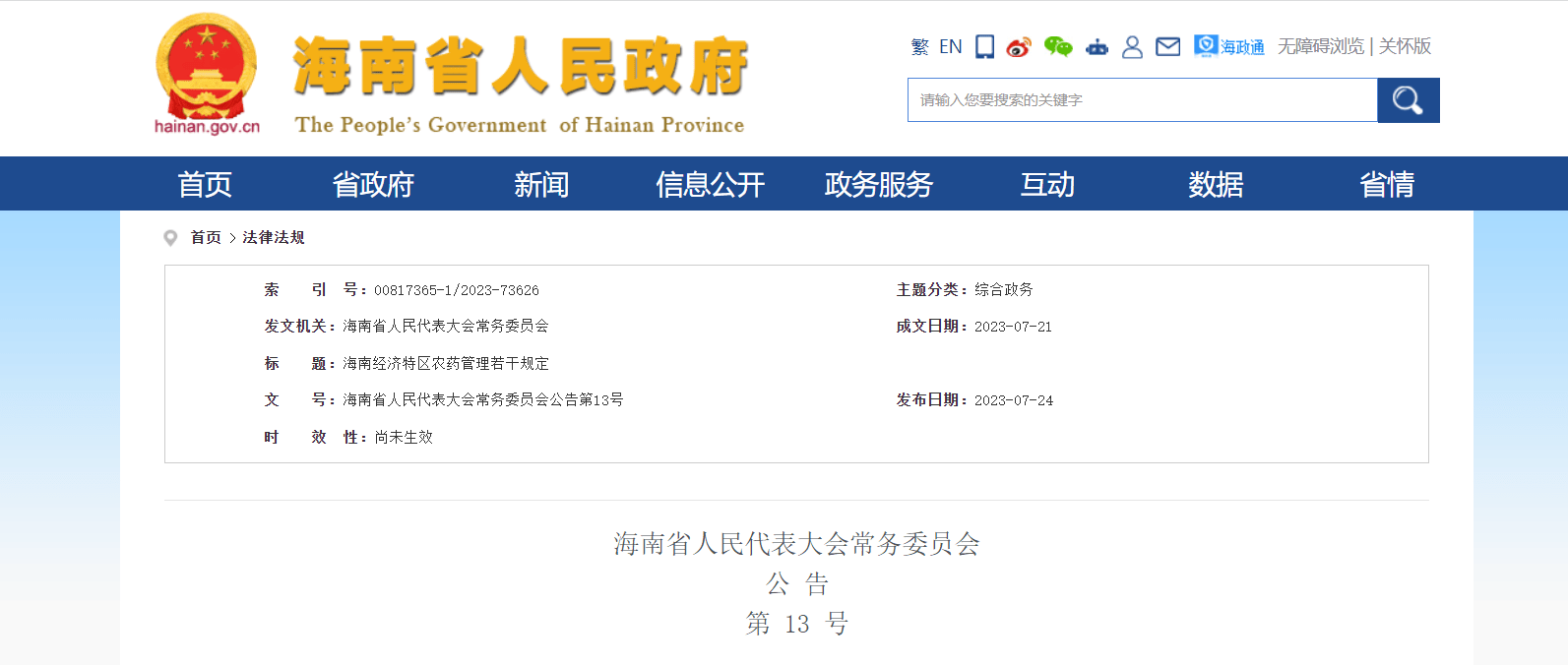Click the mobile version tablet icon
1568x665 pixels.
pyautogui.click(x=984, y=46)
